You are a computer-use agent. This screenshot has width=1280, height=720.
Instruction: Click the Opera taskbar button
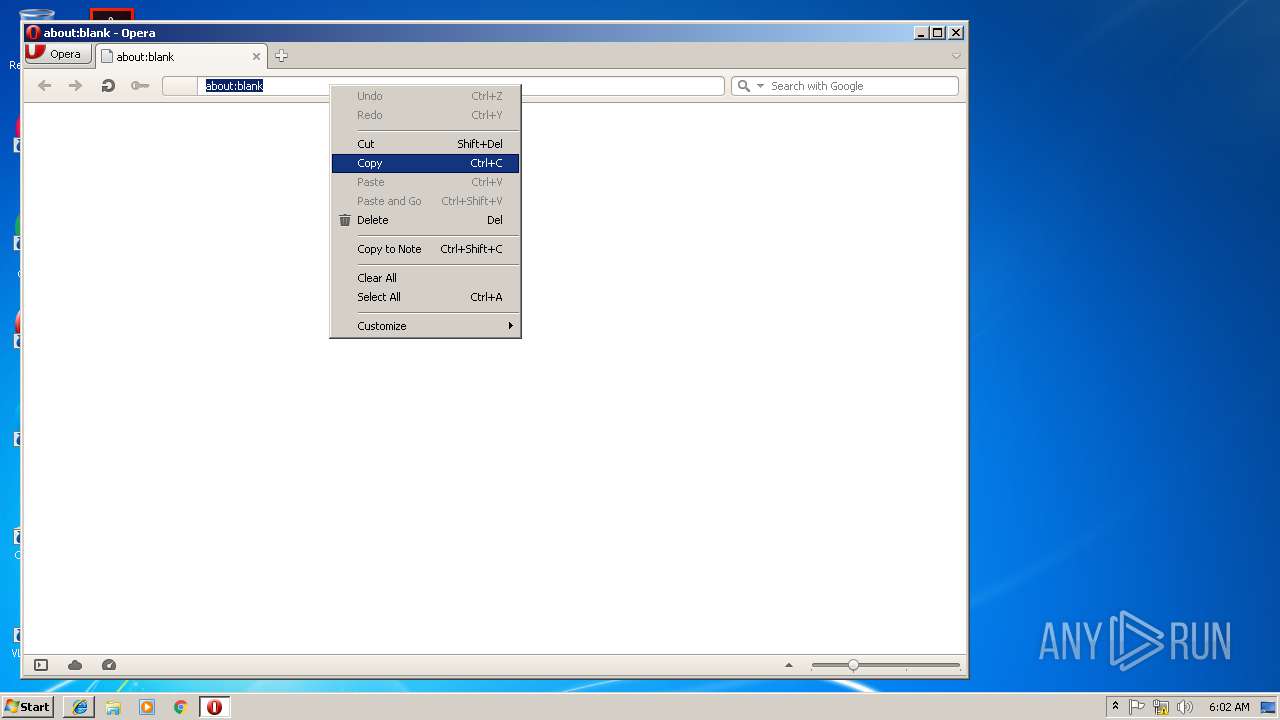[x=214, y=707]
